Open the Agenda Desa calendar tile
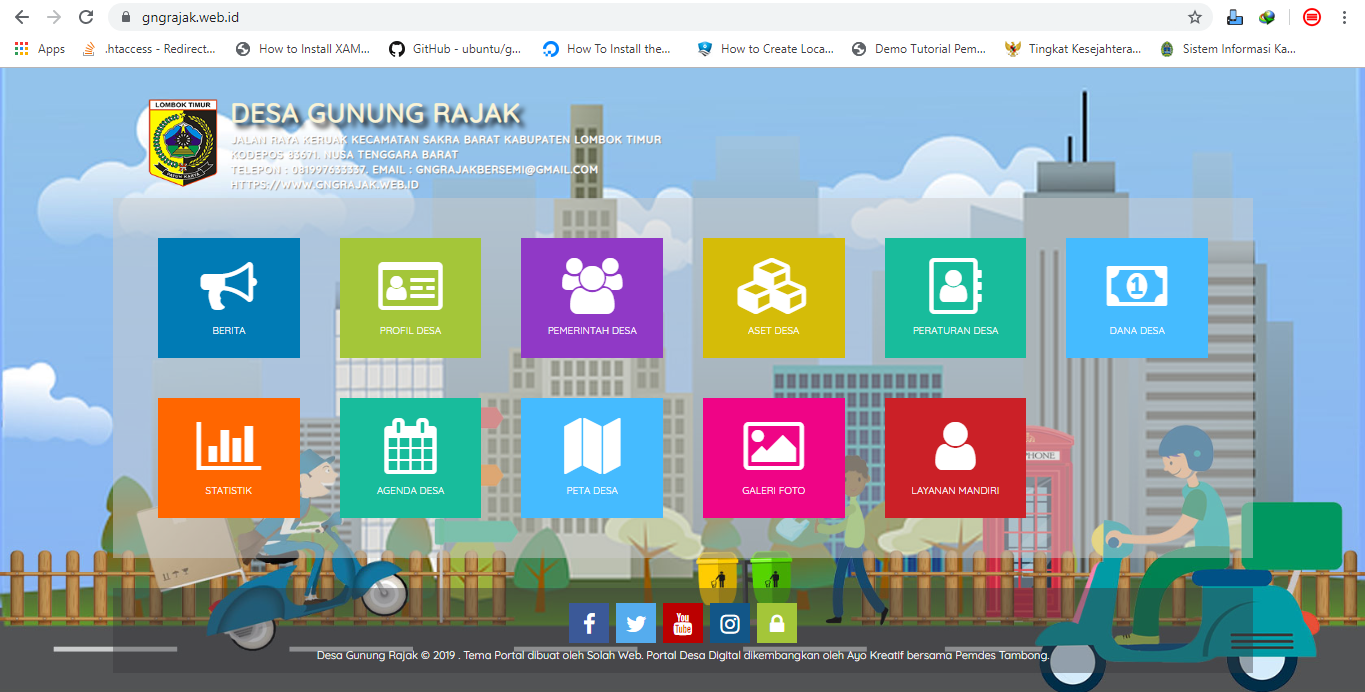 click(410, 457)
